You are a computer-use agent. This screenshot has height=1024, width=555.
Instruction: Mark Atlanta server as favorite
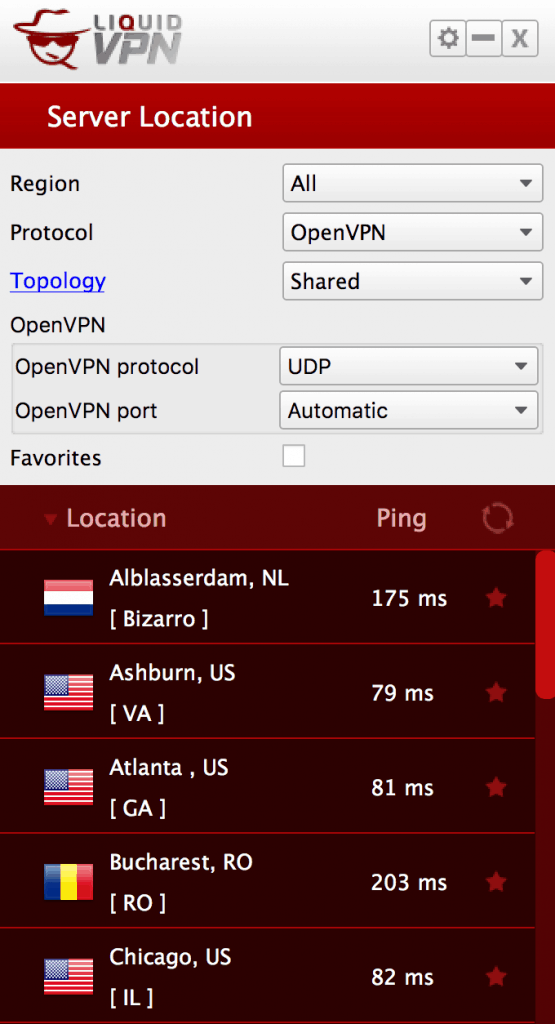(497, 787)
